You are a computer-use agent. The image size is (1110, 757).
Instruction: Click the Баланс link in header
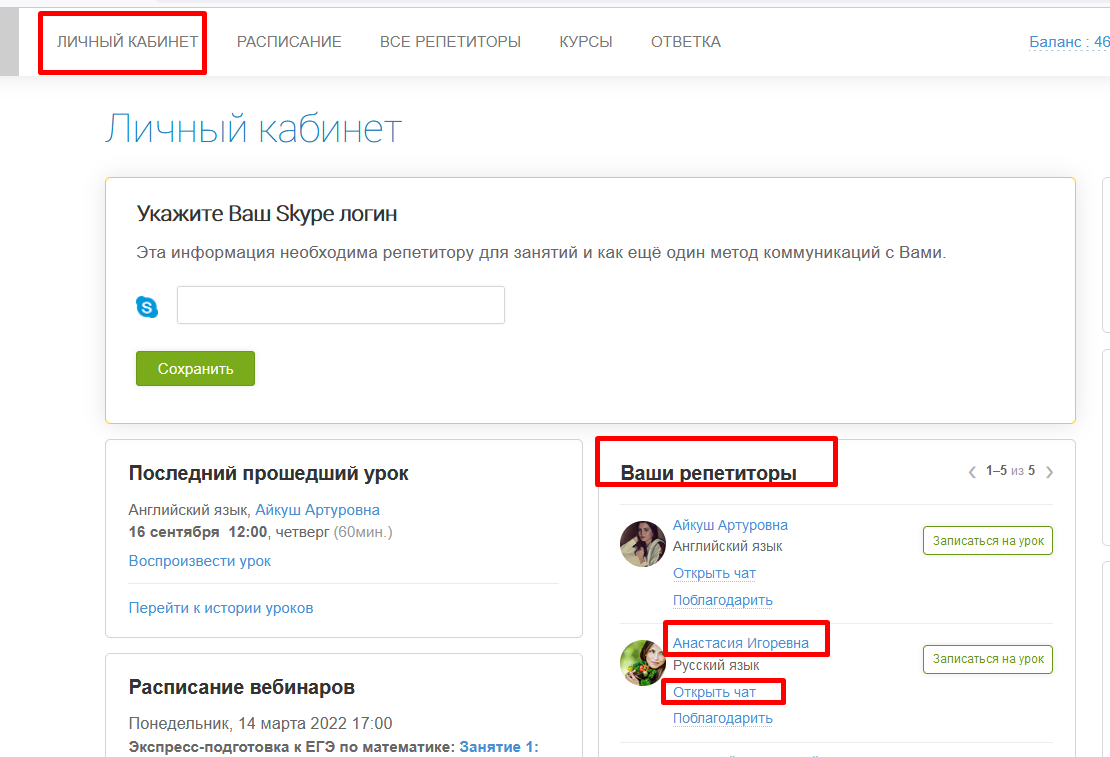1069,42
